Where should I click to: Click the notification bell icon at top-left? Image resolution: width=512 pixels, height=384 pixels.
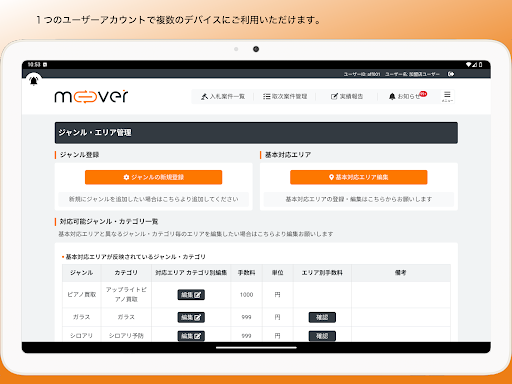[34, 81]
